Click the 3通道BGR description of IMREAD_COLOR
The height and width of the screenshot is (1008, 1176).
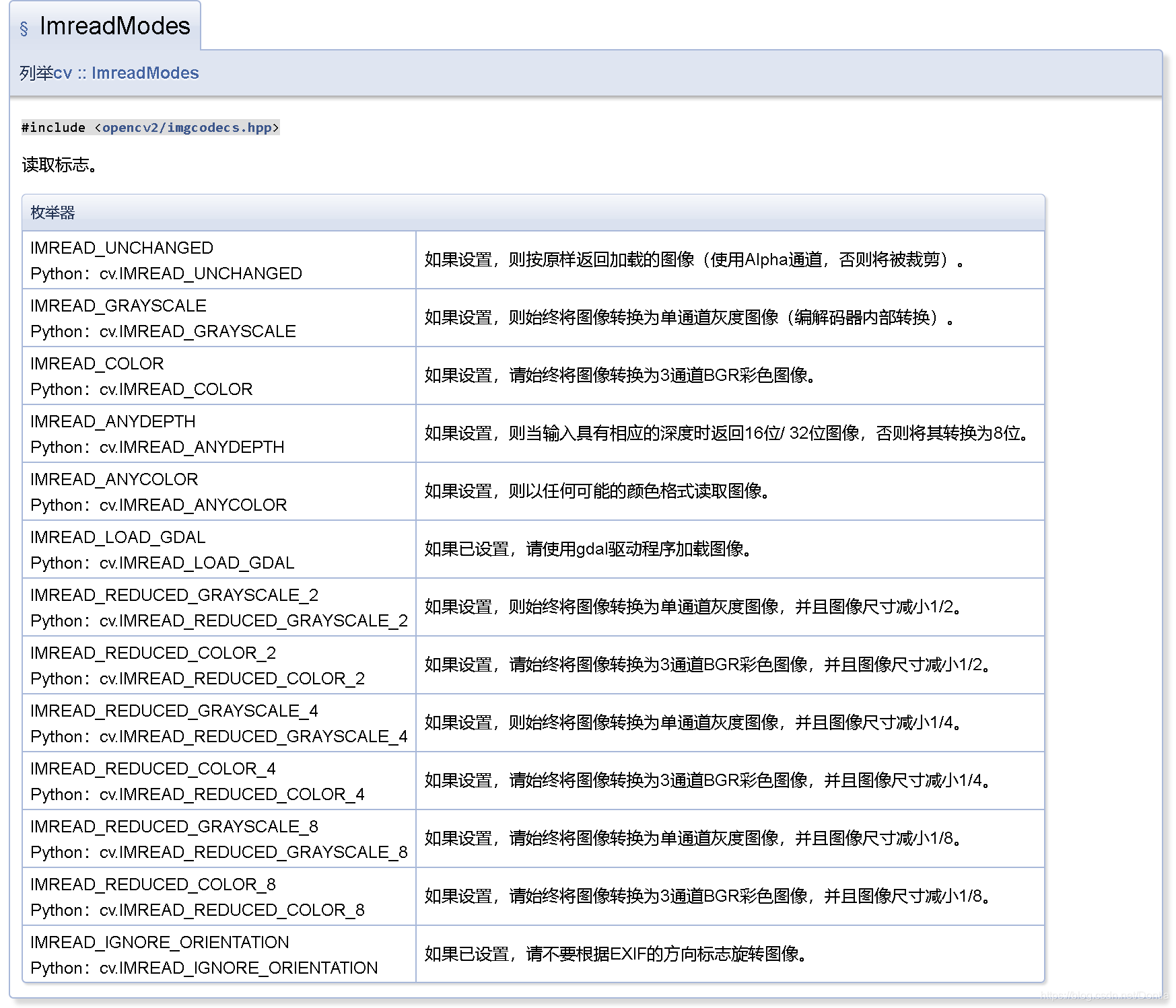[x=621, y=375]
